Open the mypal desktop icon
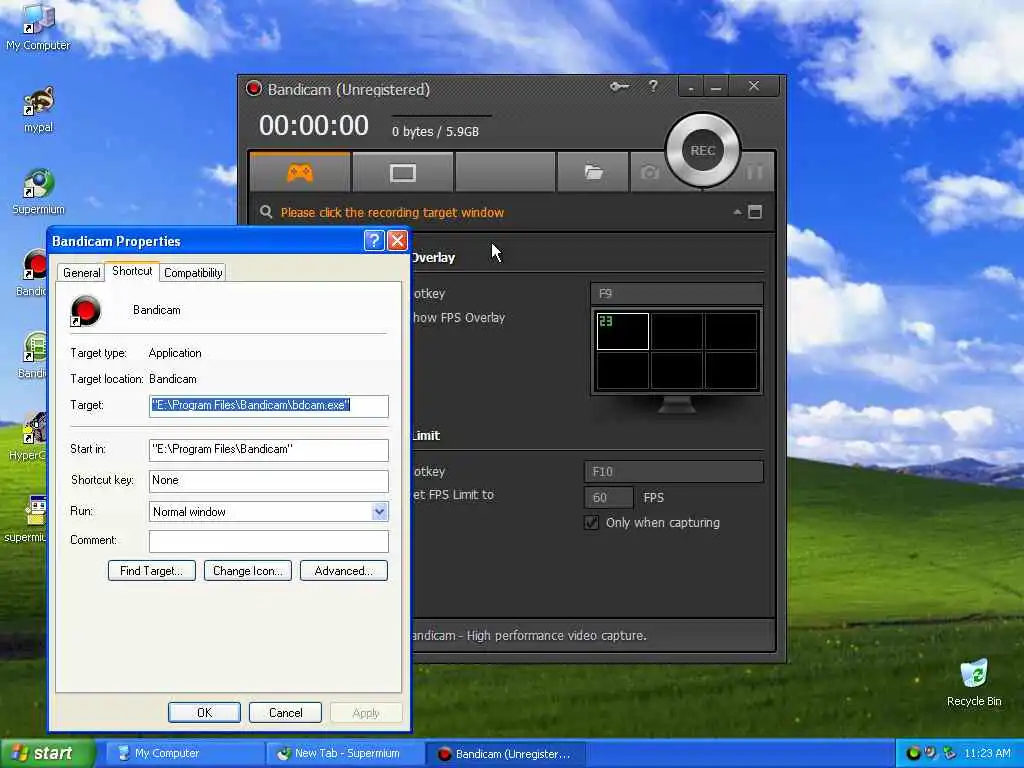This screenshot has width=1024, height=768. click(x=38, y=110)
